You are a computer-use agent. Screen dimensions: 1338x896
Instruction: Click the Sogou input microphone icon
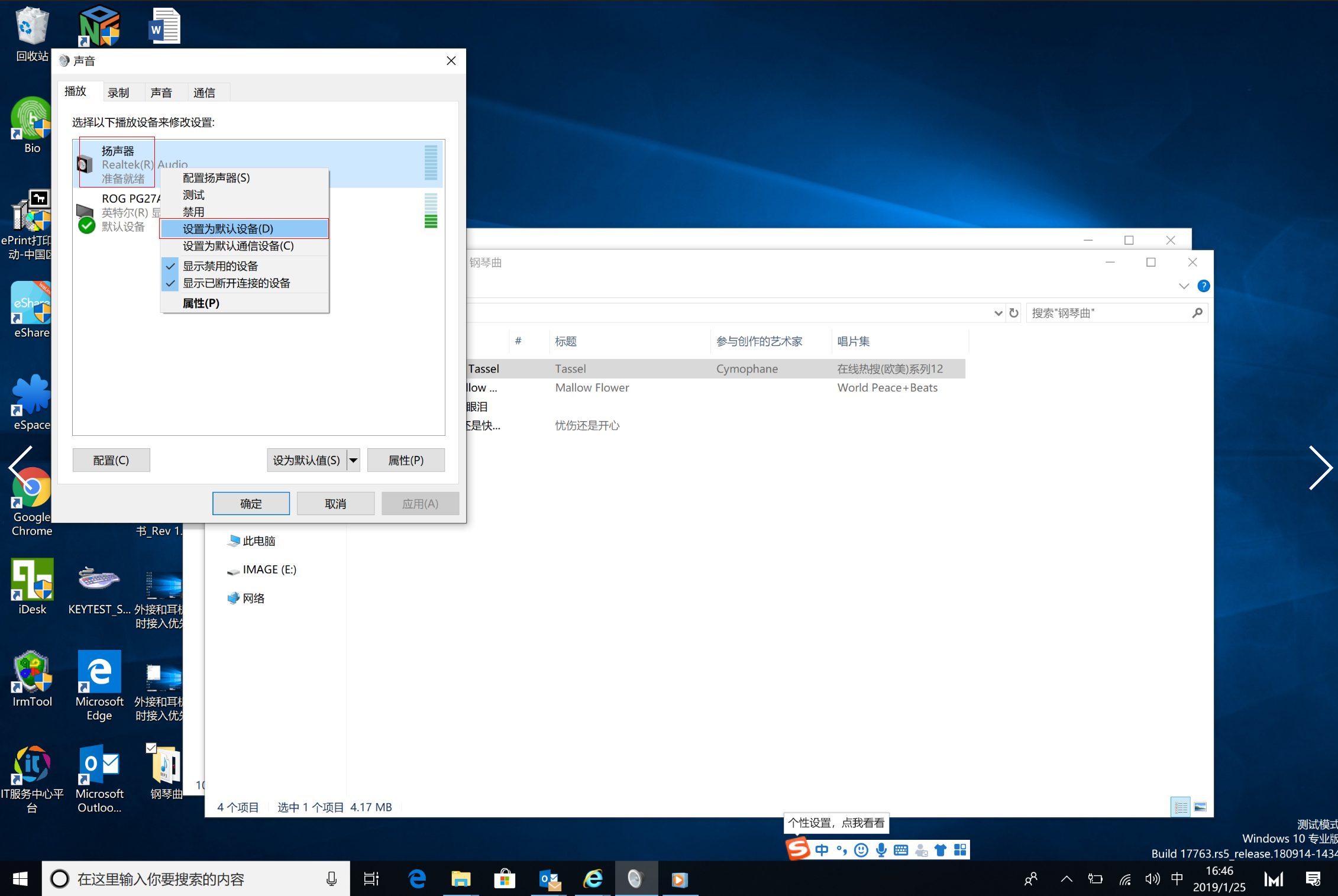click(881, 850)
